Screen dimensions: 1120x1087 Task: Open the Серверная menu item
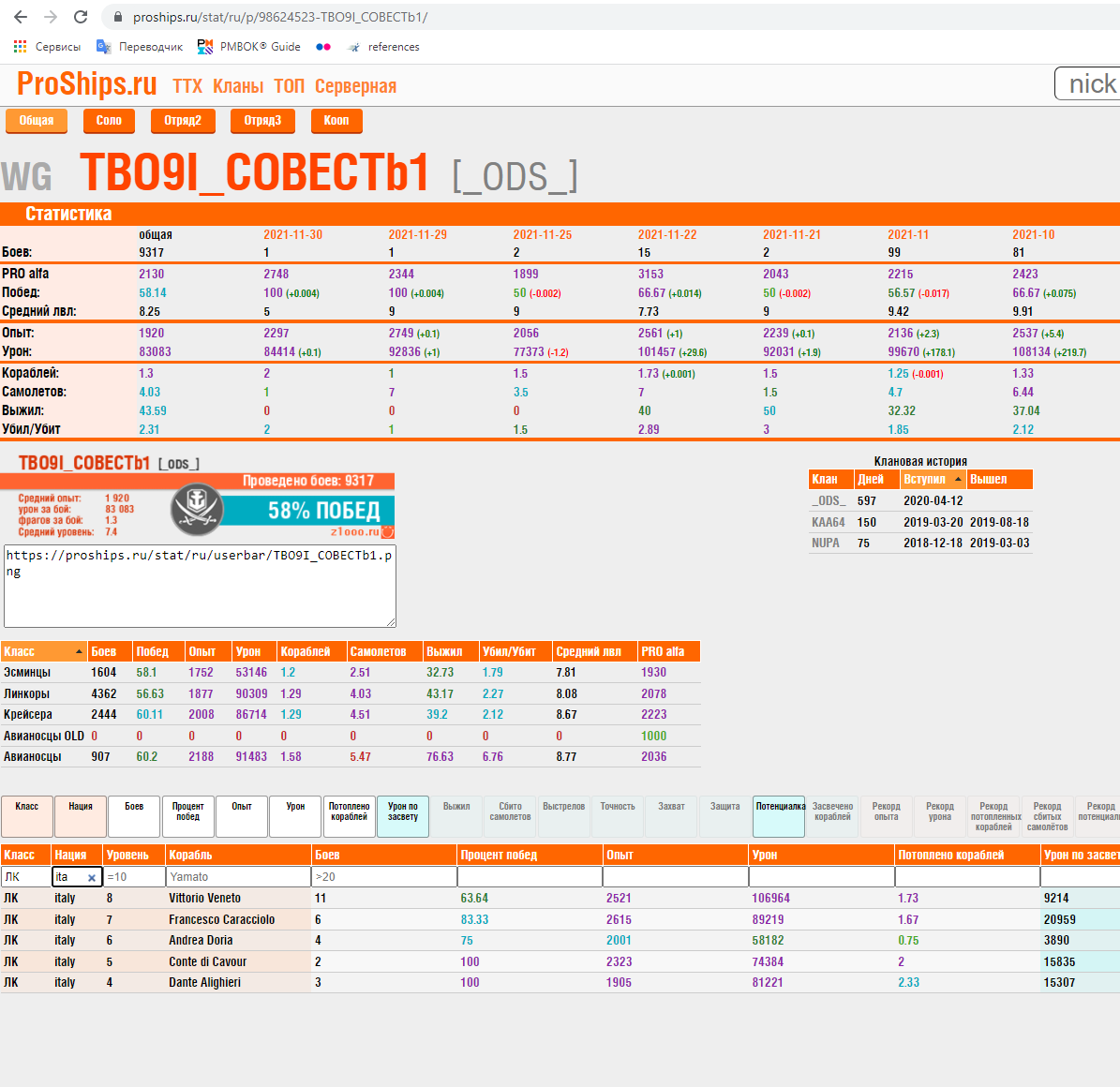click(356, 86)
